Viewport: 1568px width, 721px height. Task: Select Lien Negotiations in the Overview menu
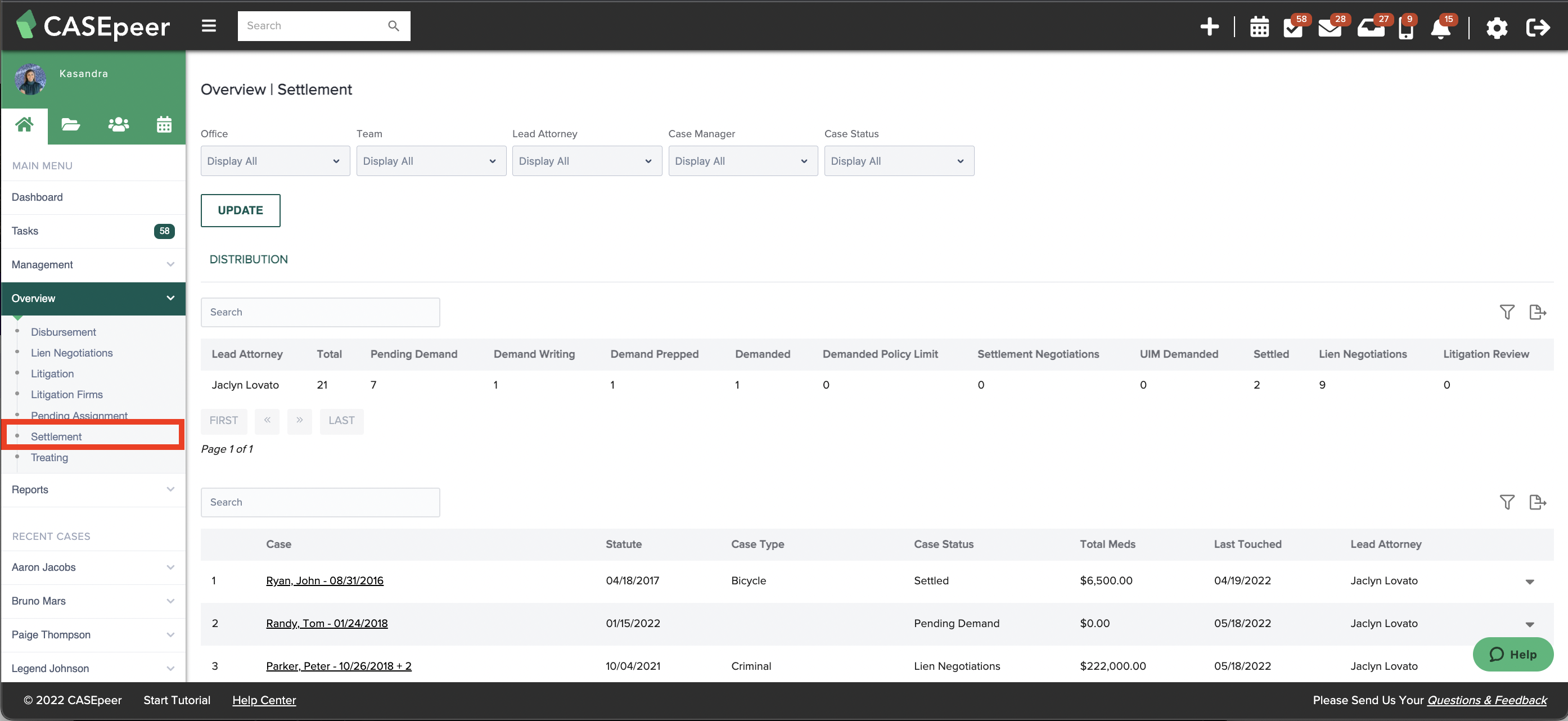click(x=71, y=352)
